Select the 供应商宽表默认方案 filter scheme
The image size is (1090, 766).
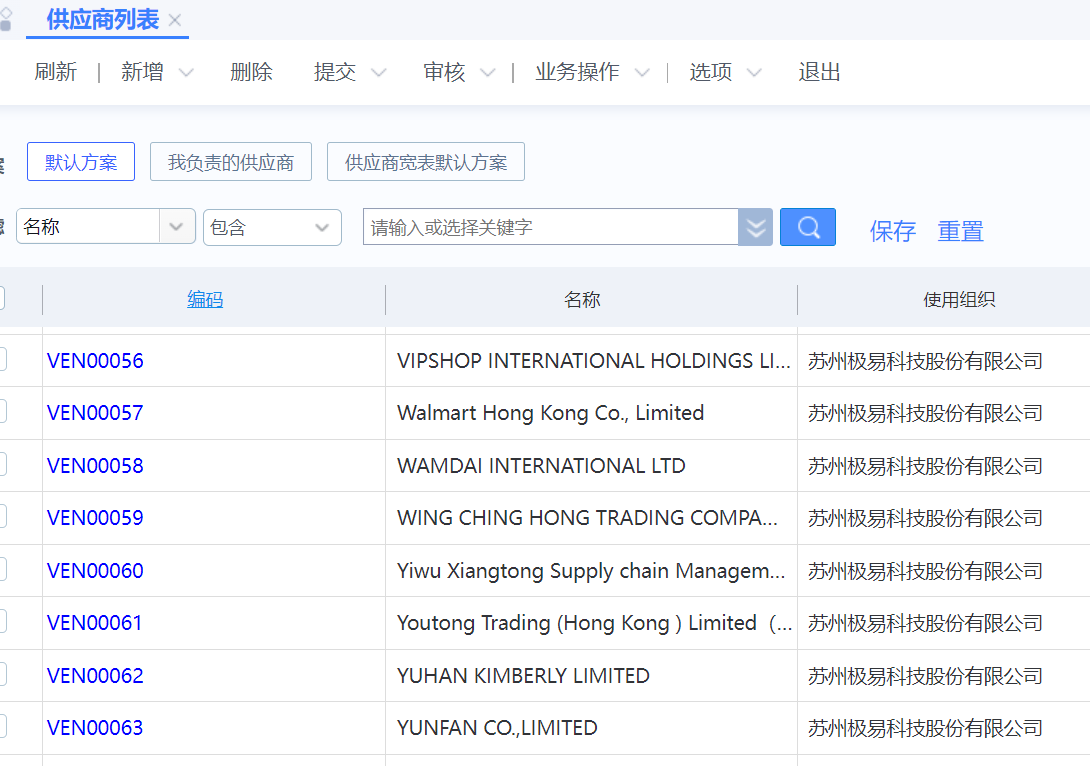pyautogui.click(x=425, y=162)
